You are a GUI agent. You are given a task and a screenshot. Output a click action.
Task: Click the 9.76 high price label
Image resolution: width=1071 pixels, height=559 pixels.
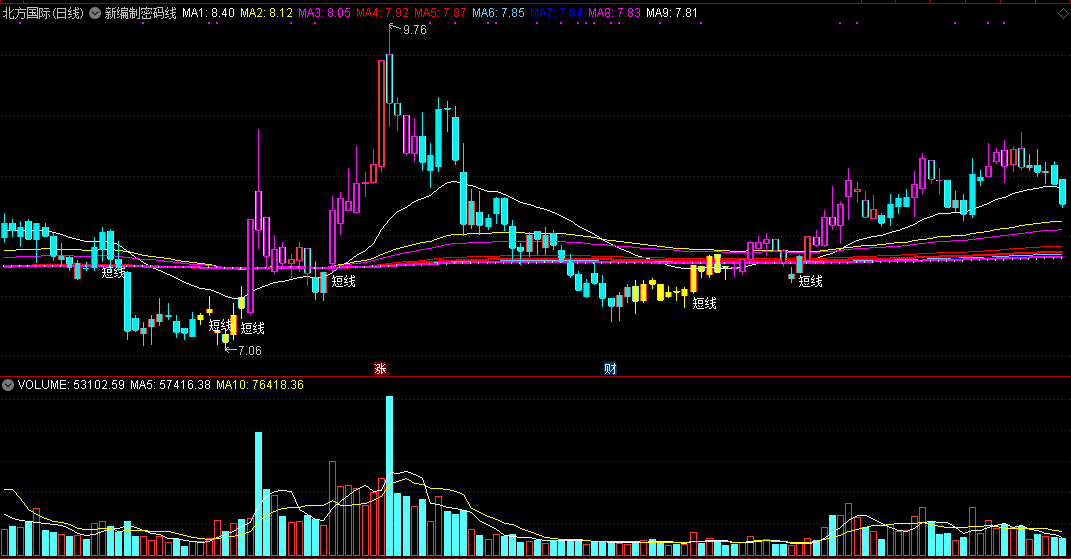coord(415,29)
